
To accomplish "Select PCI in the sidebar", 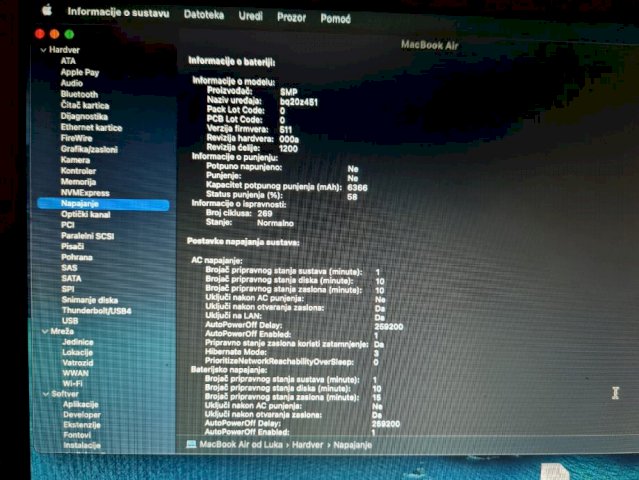I will [x=68, y=225].
